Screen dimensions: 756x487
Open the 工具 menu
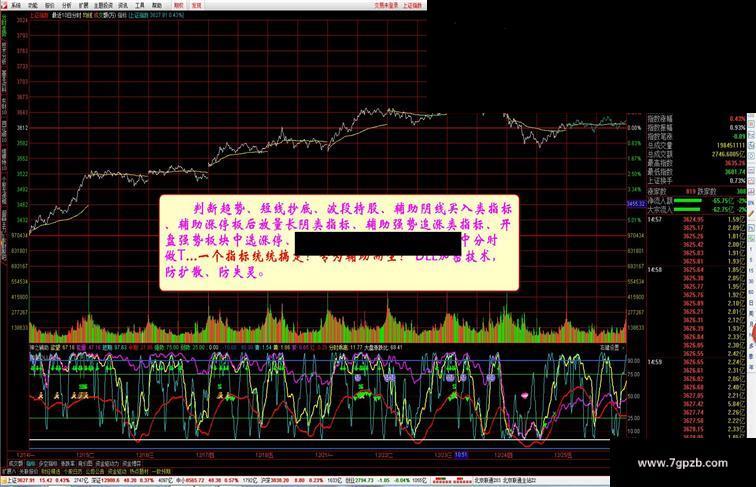point(140,5)
